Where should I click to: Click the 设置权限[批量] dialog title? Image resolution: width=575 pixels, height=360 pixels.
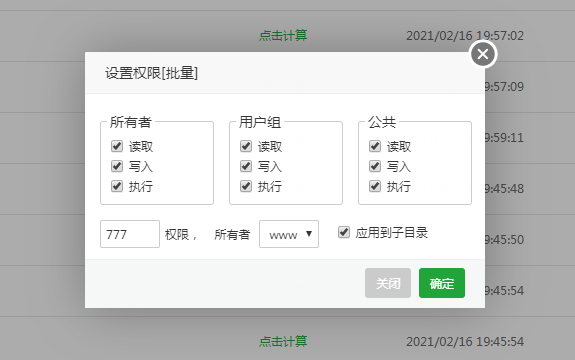pyautogui.click(x=151, y=73)
